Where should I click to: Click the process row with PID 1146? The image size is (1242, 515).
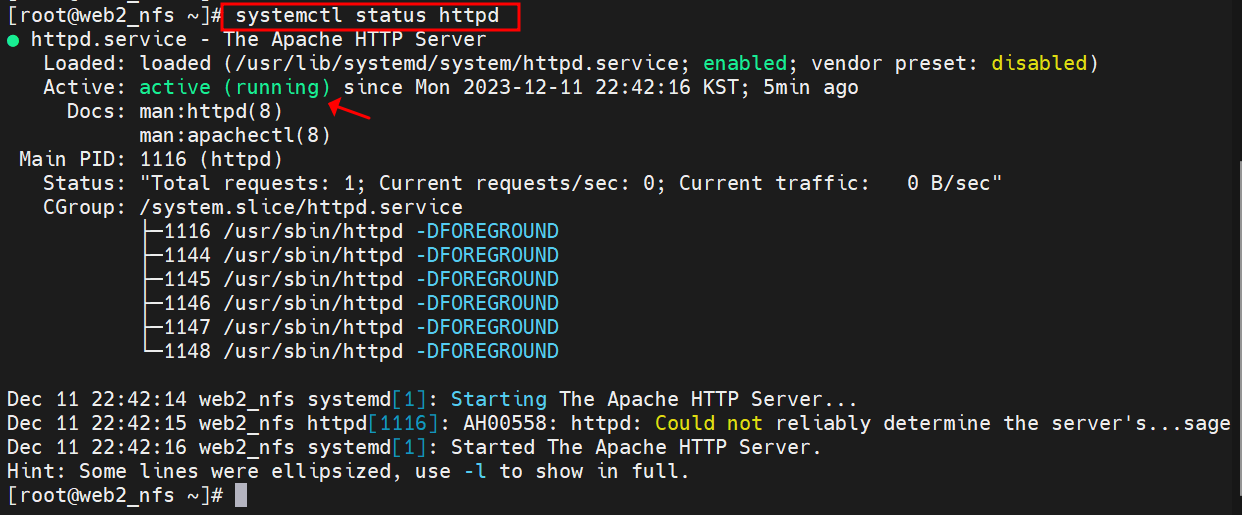[351, 303]
